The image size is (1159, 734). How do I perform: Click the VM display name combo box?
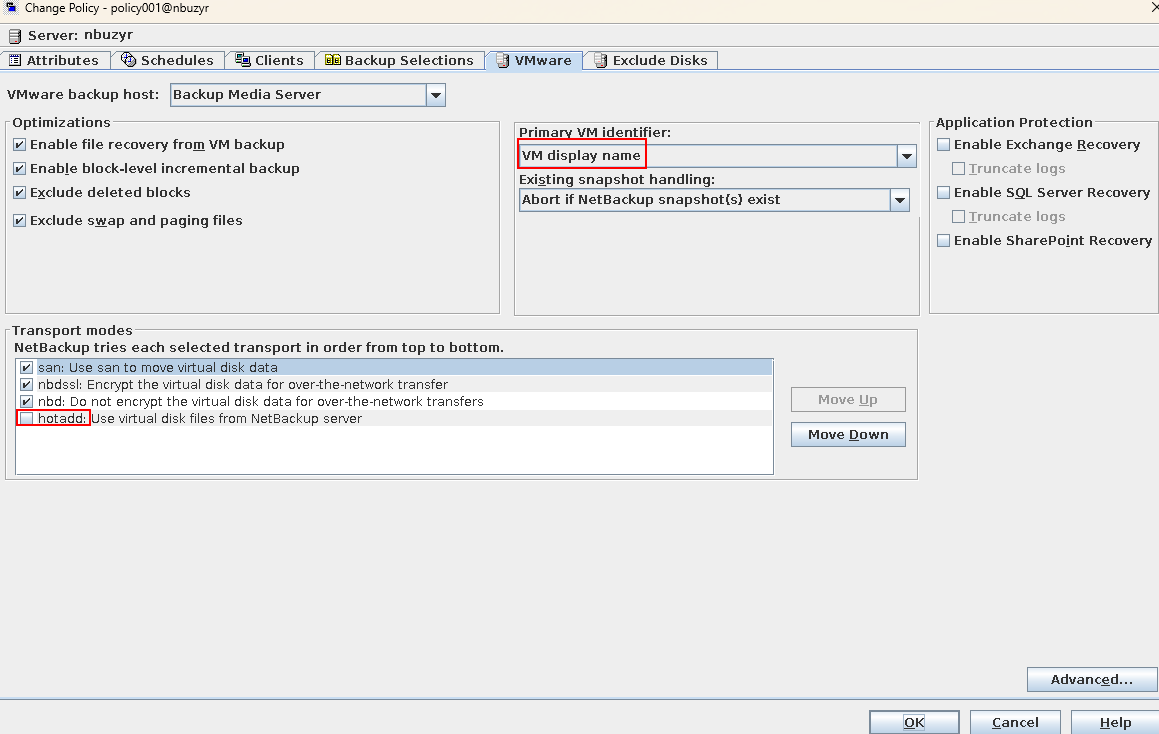[718, 156]
